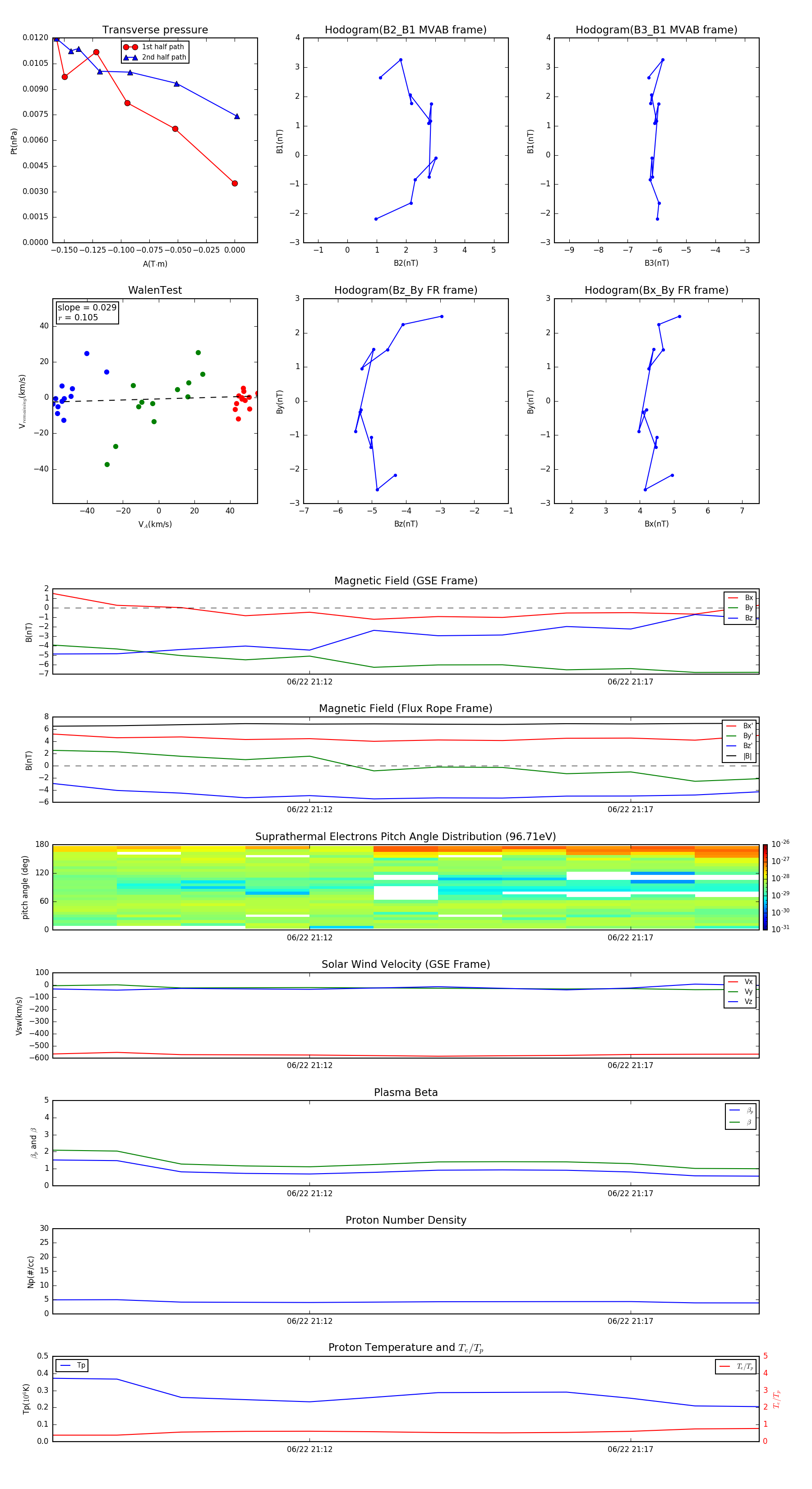Screen dimensions: 812x1489
Task: Click the 'r = 0.105' annotation text
Action: pyautogui.click(x=78, y=318)
